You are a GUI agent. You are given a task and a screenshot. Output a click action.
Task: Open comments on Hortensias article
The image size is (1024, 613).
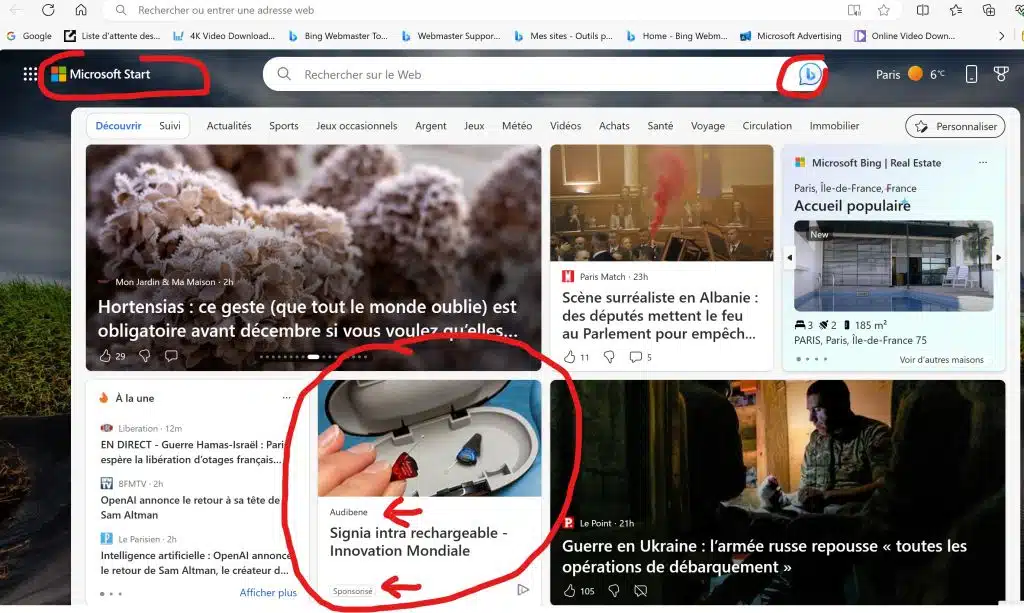click(171, 356)
